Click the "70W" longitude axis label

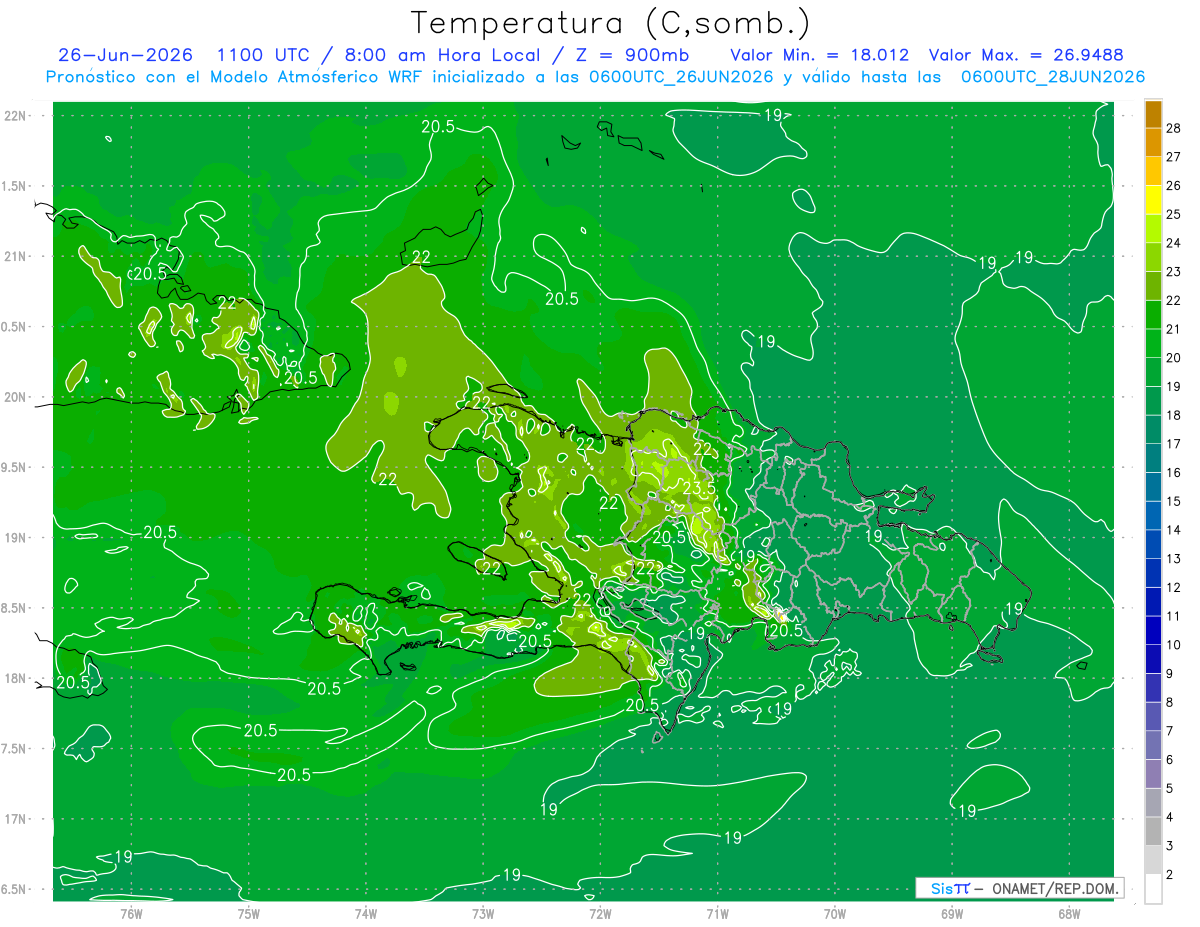coord(835,912)
